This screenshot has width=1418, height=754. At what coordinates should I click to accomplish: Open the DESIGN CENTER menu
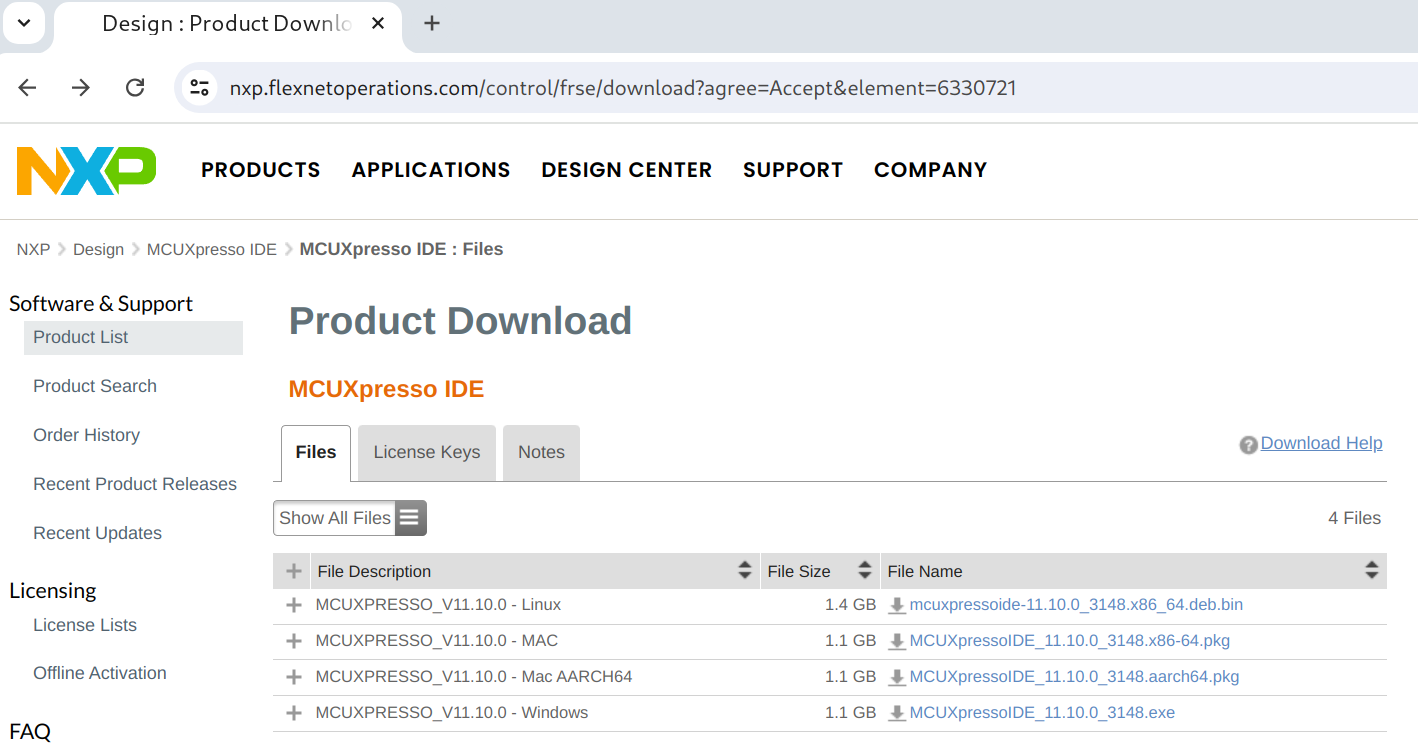click(x=627, y=170)
